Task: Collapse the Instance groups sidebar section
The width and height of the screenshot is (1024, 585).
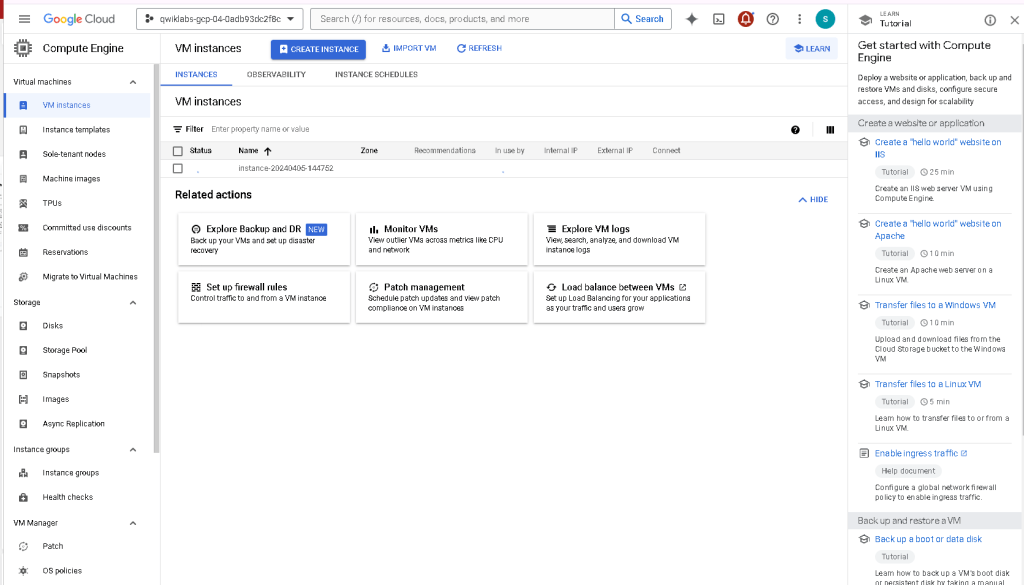Action: [133, 450]
